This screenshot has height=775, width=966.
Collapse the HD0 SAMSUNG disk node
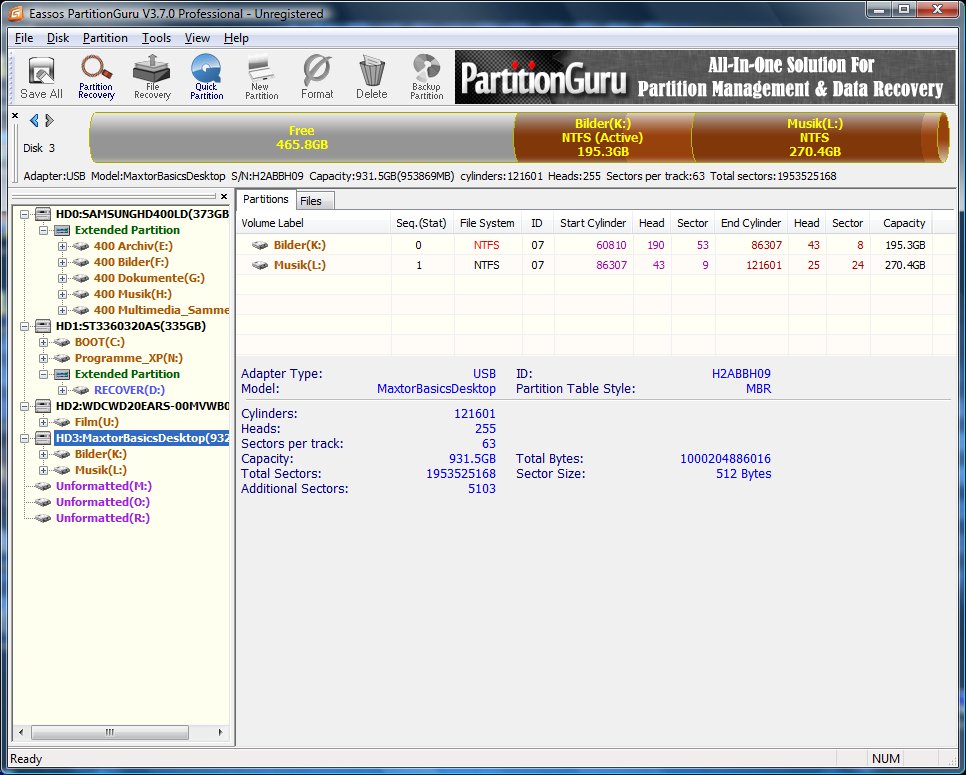click(25, 214)
